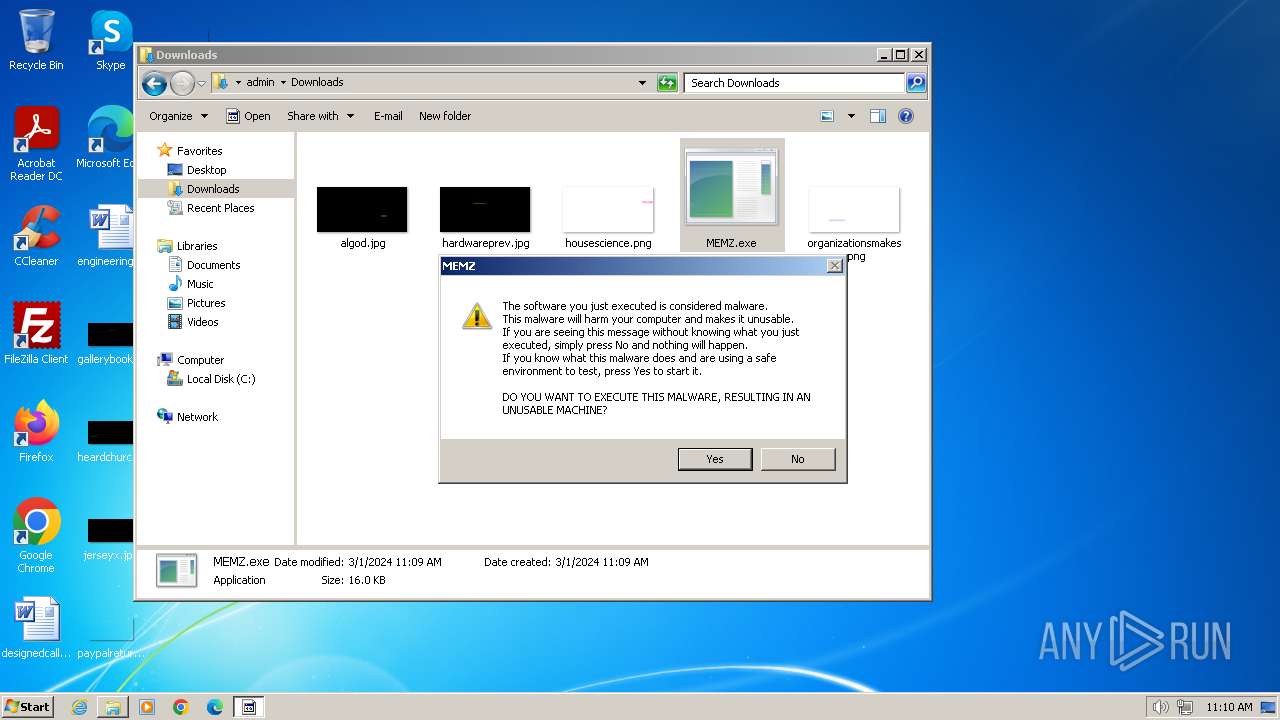Open Firefox desktop shortcut

pos(36,432)
